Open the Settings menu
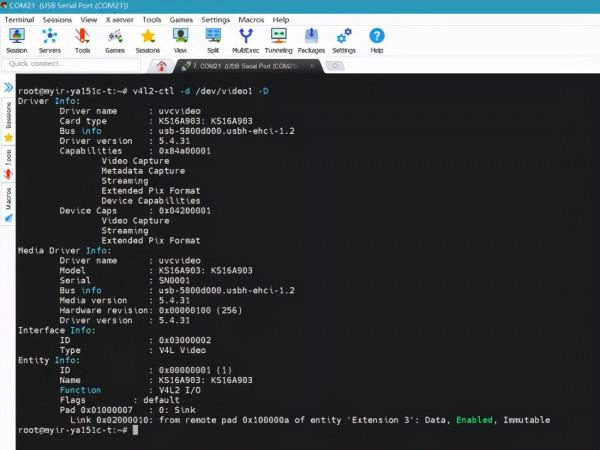The height and width of the screenshot is (450, 600). click(x=215, y=20)
